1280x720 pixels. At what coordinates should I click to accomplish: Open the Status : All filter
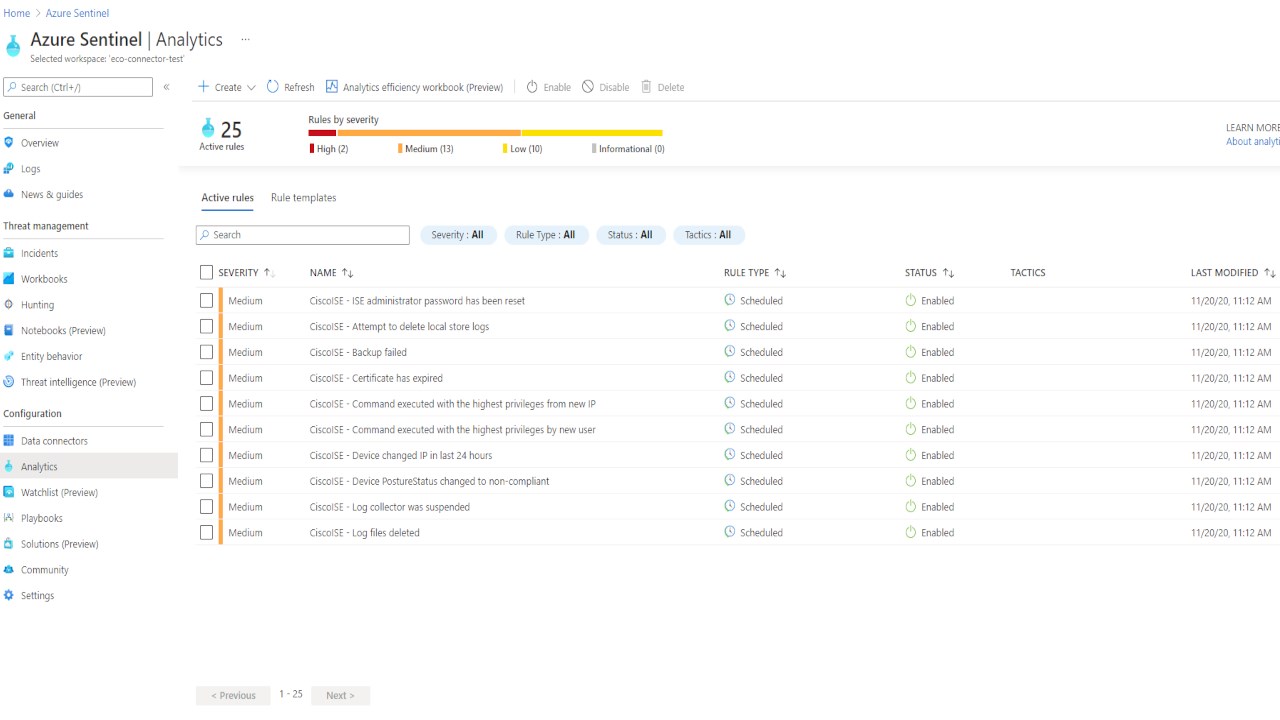[631, 235]
